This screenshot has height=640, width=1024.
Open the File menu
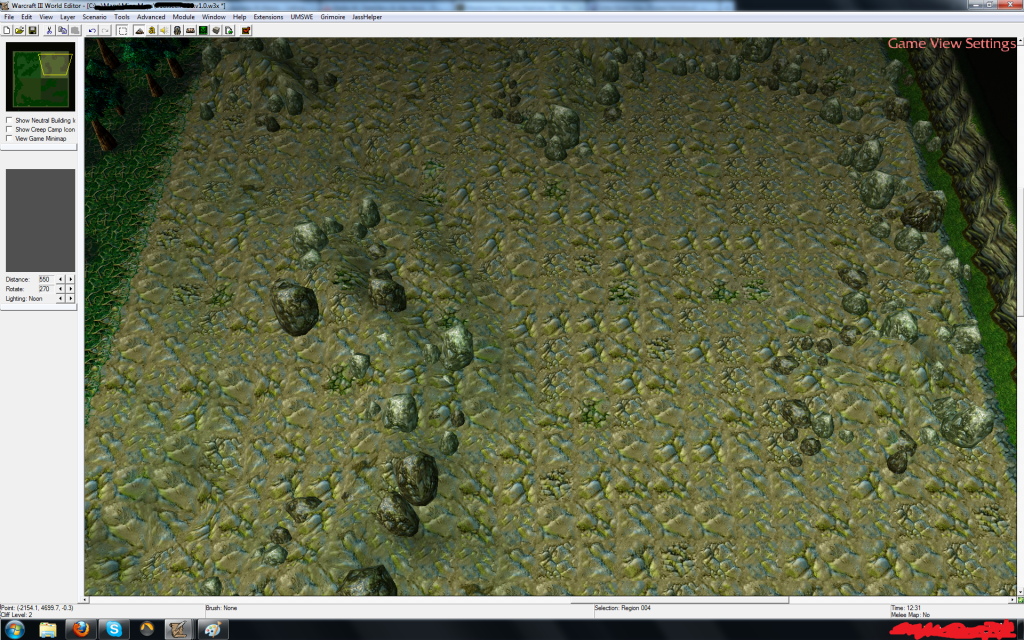click(9, 17)
